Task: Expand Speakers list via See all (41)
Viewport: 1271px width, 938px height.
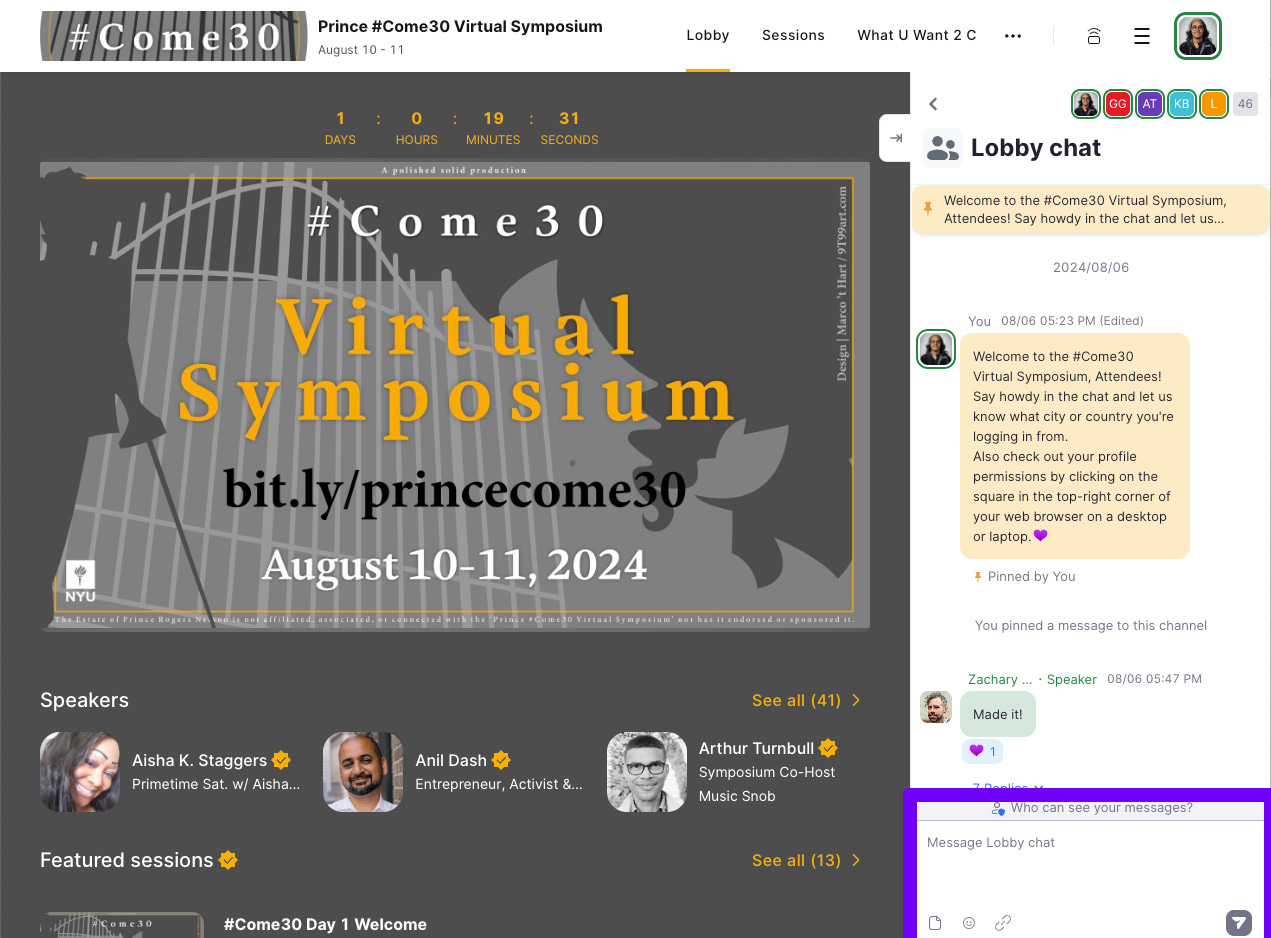Action: [x=806, y=700]
